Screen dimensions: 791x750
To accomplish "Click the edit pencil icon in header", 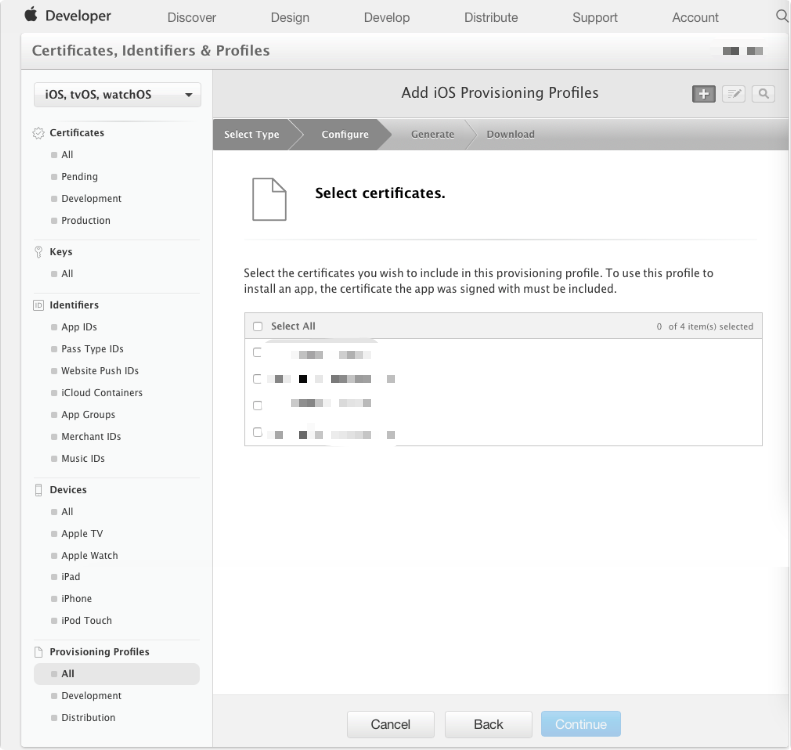I will pos(734,94).
